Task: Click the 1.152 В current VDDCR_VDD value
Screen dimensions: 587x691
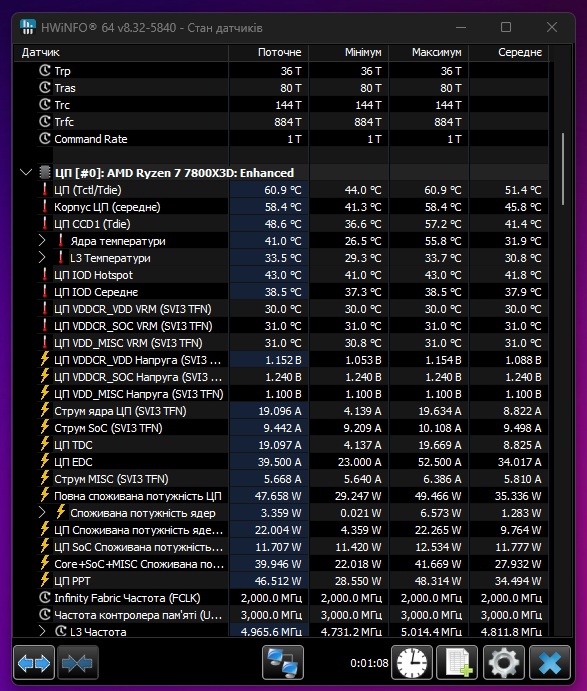Action: [x=283, y=360]
